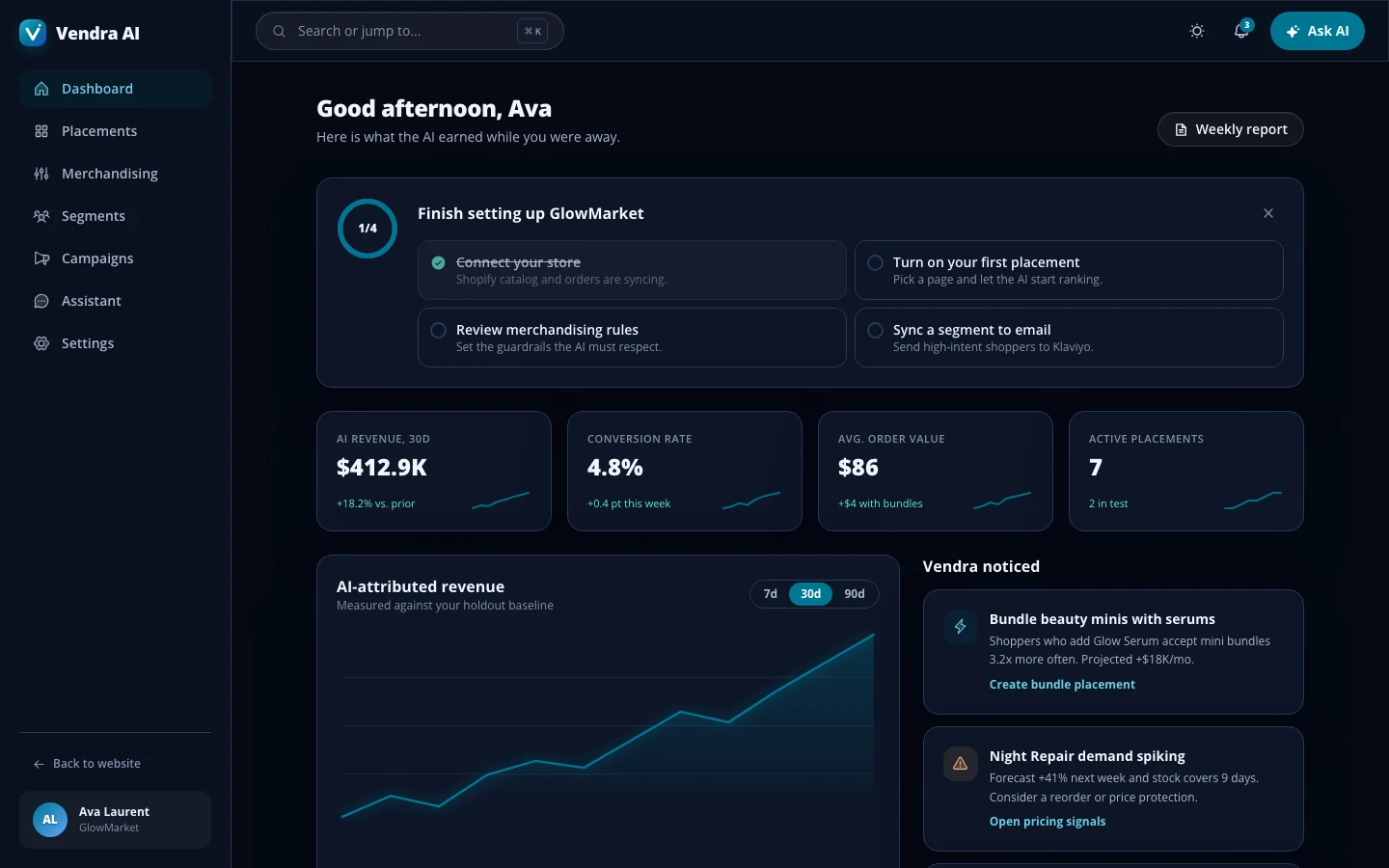Click the AL avatar
This screenshot has width=1389, height=868.
click(50, 820)
